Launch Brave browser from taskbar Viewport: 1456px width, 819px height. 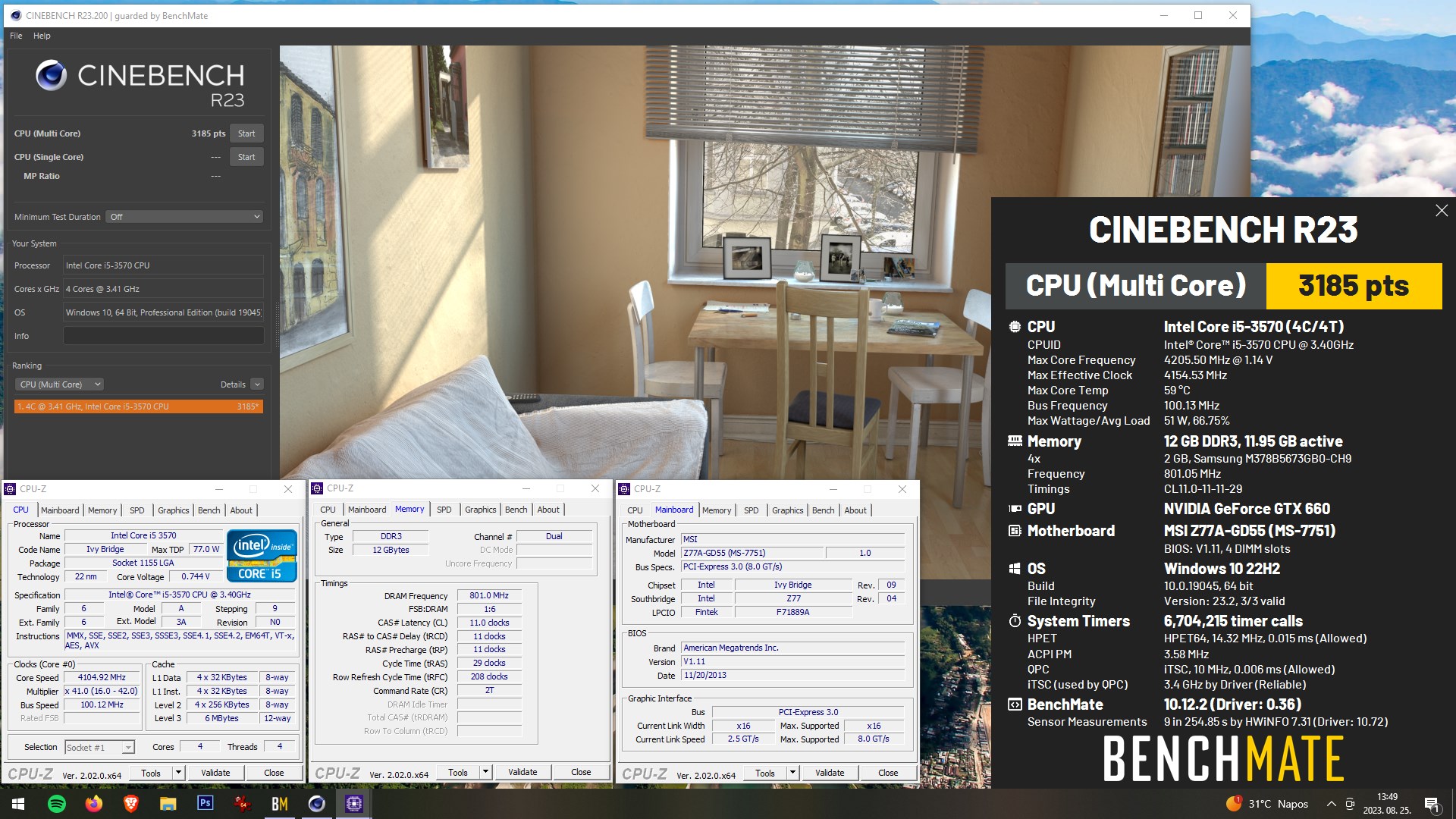(131, 804)
